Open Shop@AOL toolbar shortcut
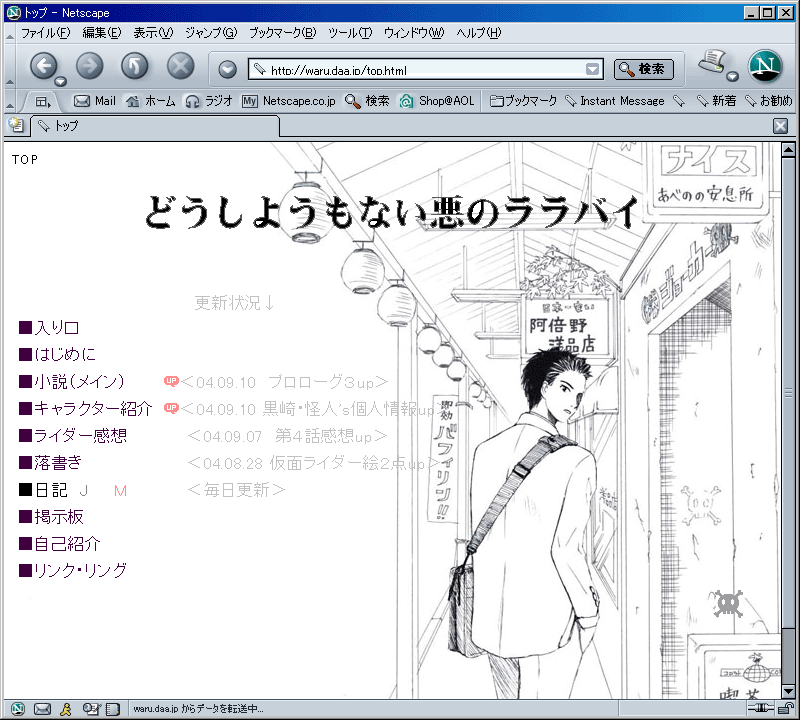This screenshot has height=720, width=800. pyautogui.click(x=437, y=101)
